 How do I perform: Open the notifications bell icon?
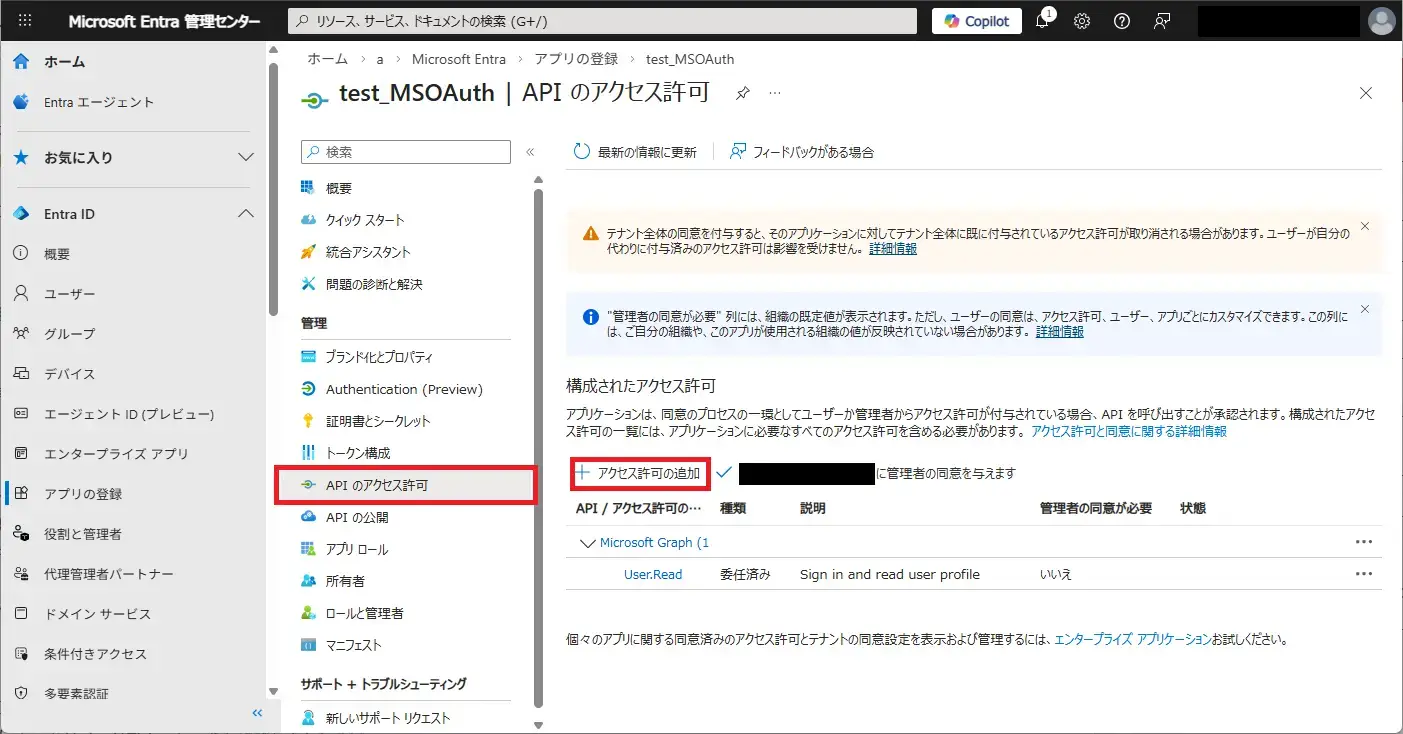click(x=1042, y=21)
